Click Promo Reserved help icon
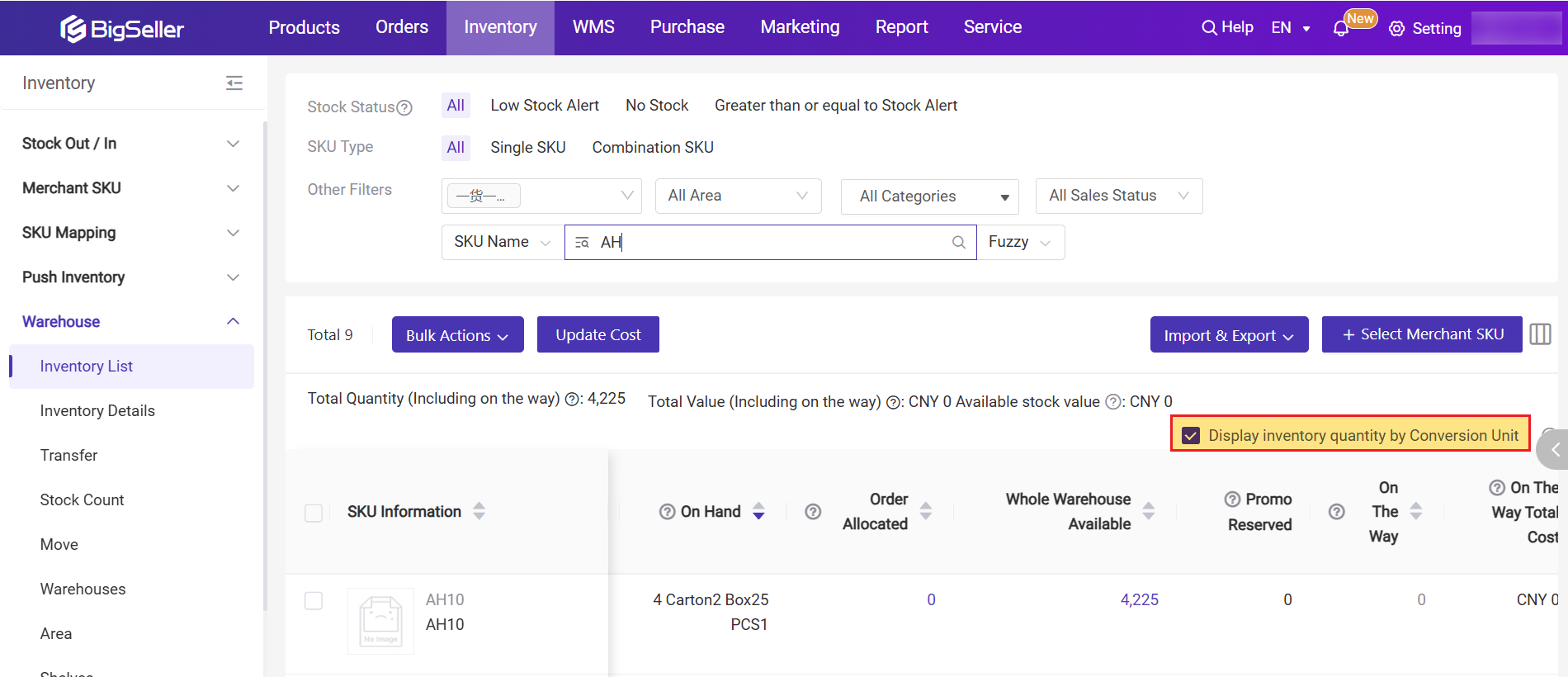 [x=1232, y=499]
